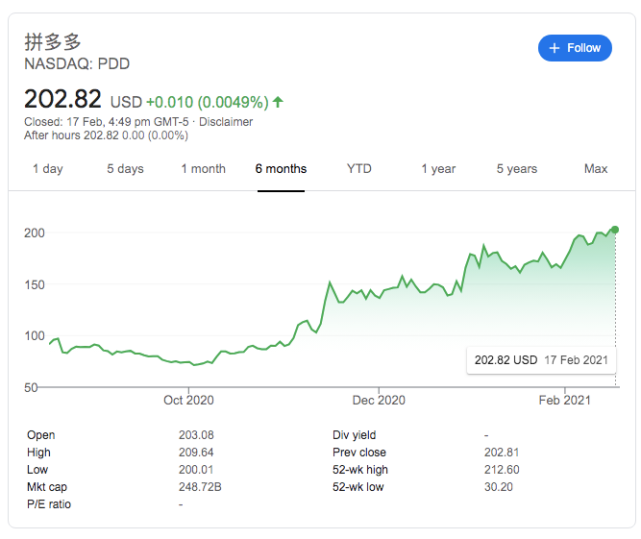Click the Dec 2020 axis label
The width and height of the screenshot is (641, 539).
pyautogui.click(x=378, y=400)
